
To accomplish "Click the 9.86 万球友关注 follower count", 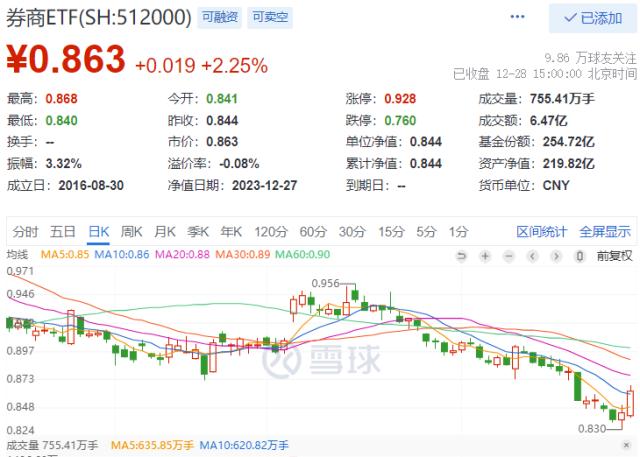I will click(x=590, y=58).
